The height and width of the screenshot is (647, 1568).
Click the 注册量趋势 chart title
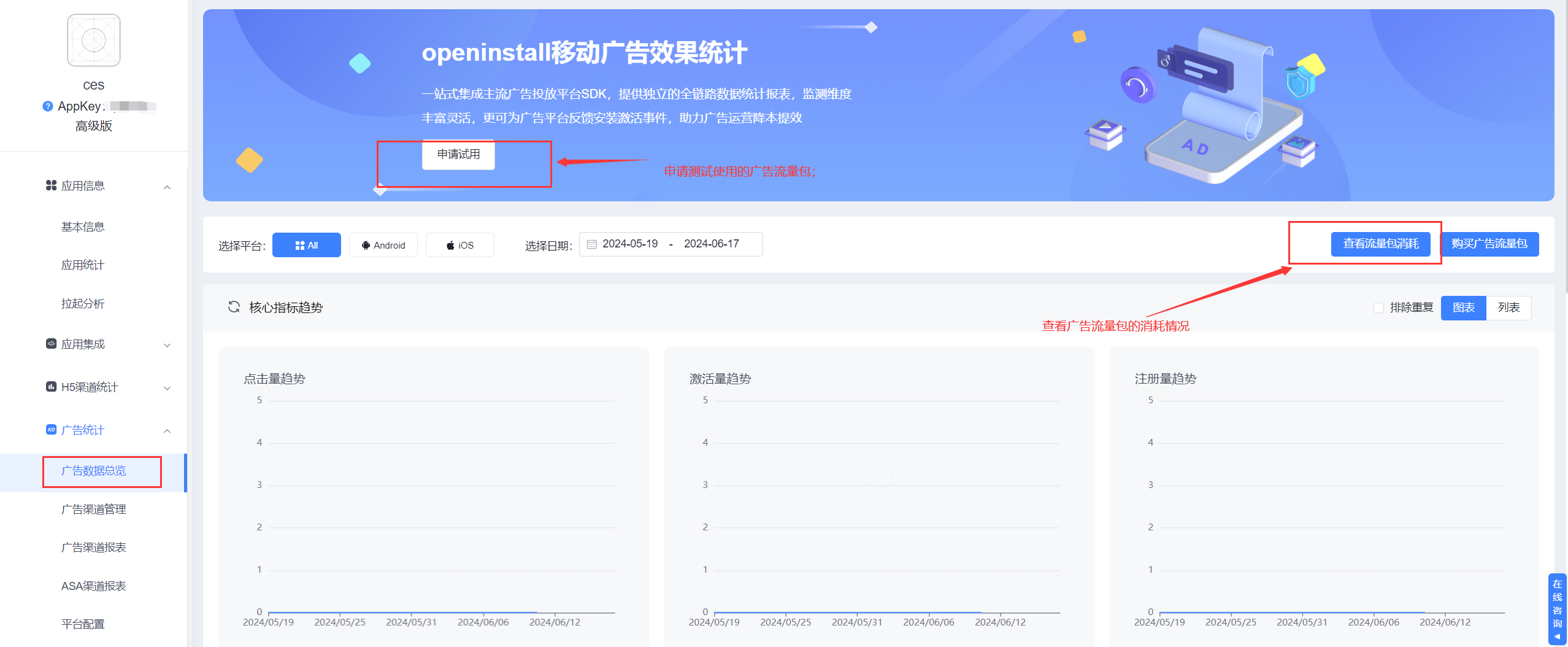tap(1166, 379)
